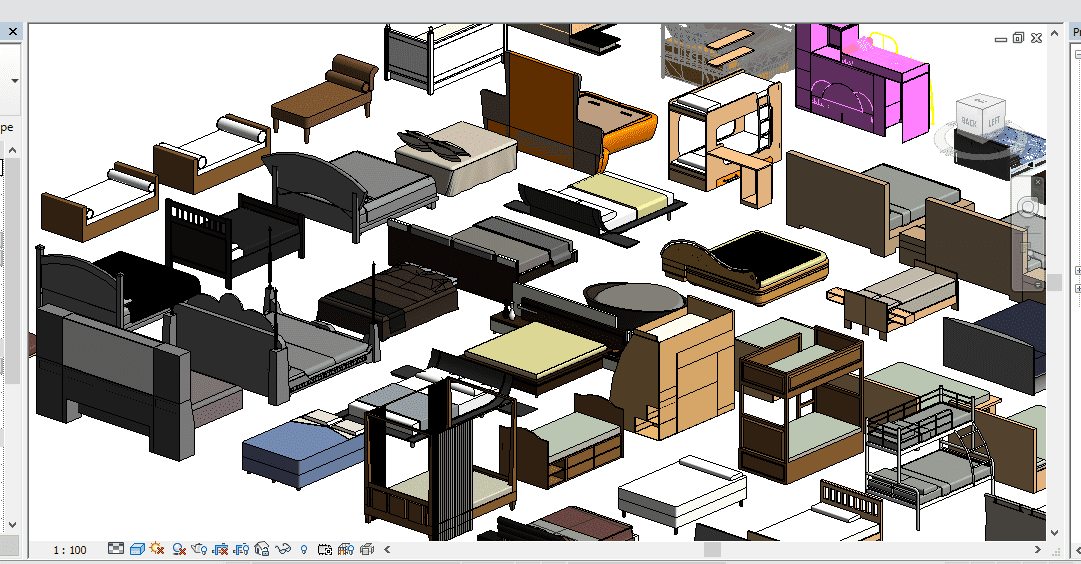Collapse the top Project Browser tree node
Viewport: 1081px width, 564px height.
click(x=1077, y=56)
